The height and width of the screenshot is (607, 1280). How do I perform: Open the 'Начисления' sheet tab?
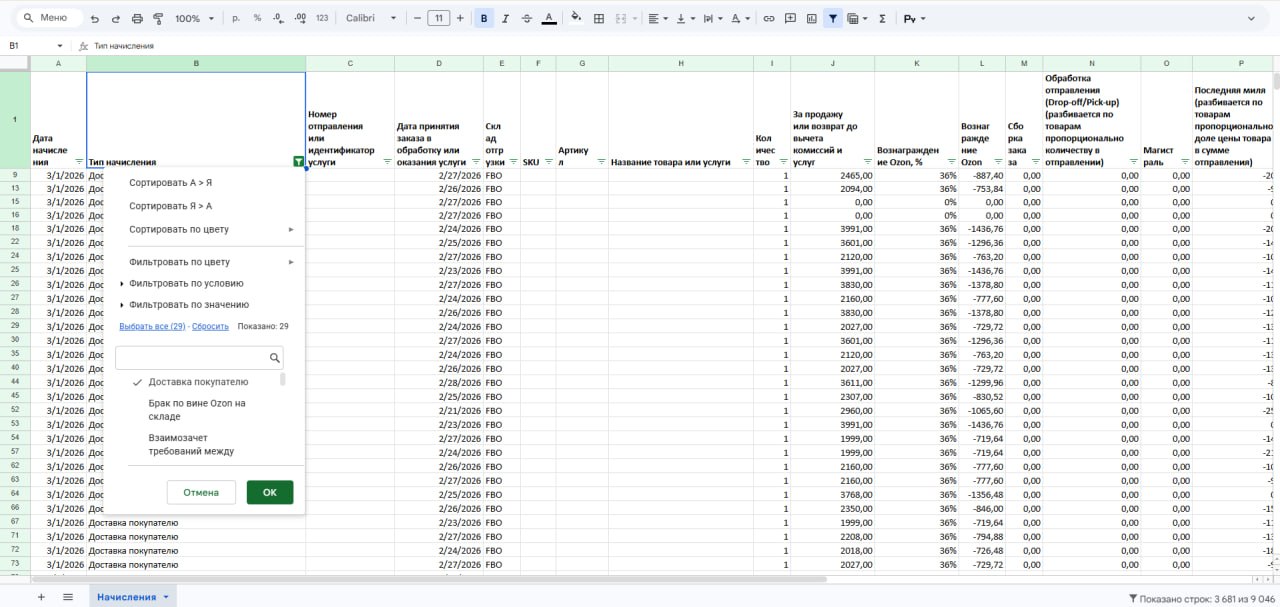(126, 597)
